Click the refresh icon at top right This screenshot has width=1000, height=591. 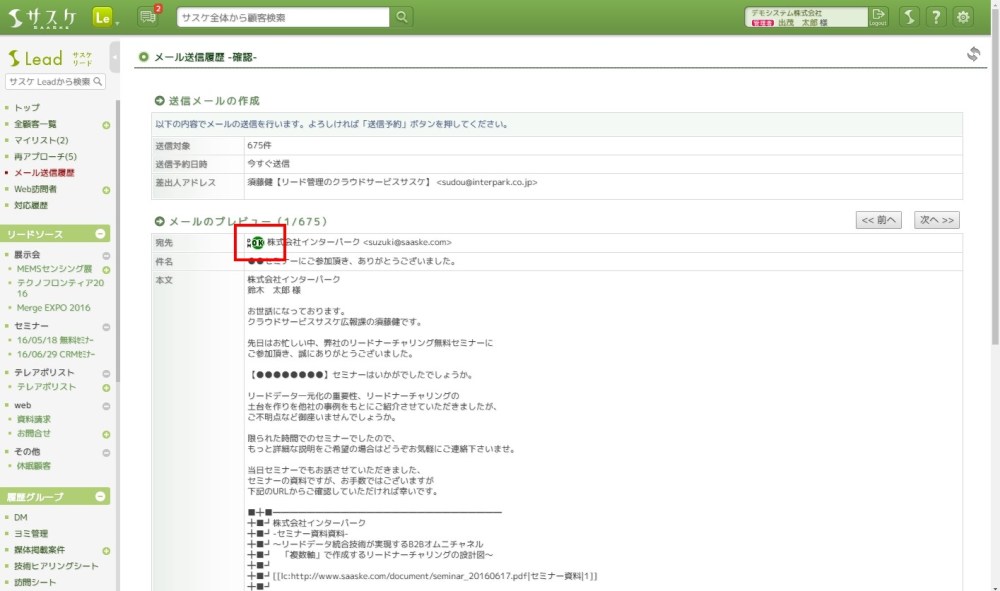pyautogui.click(x=973, y=55)
